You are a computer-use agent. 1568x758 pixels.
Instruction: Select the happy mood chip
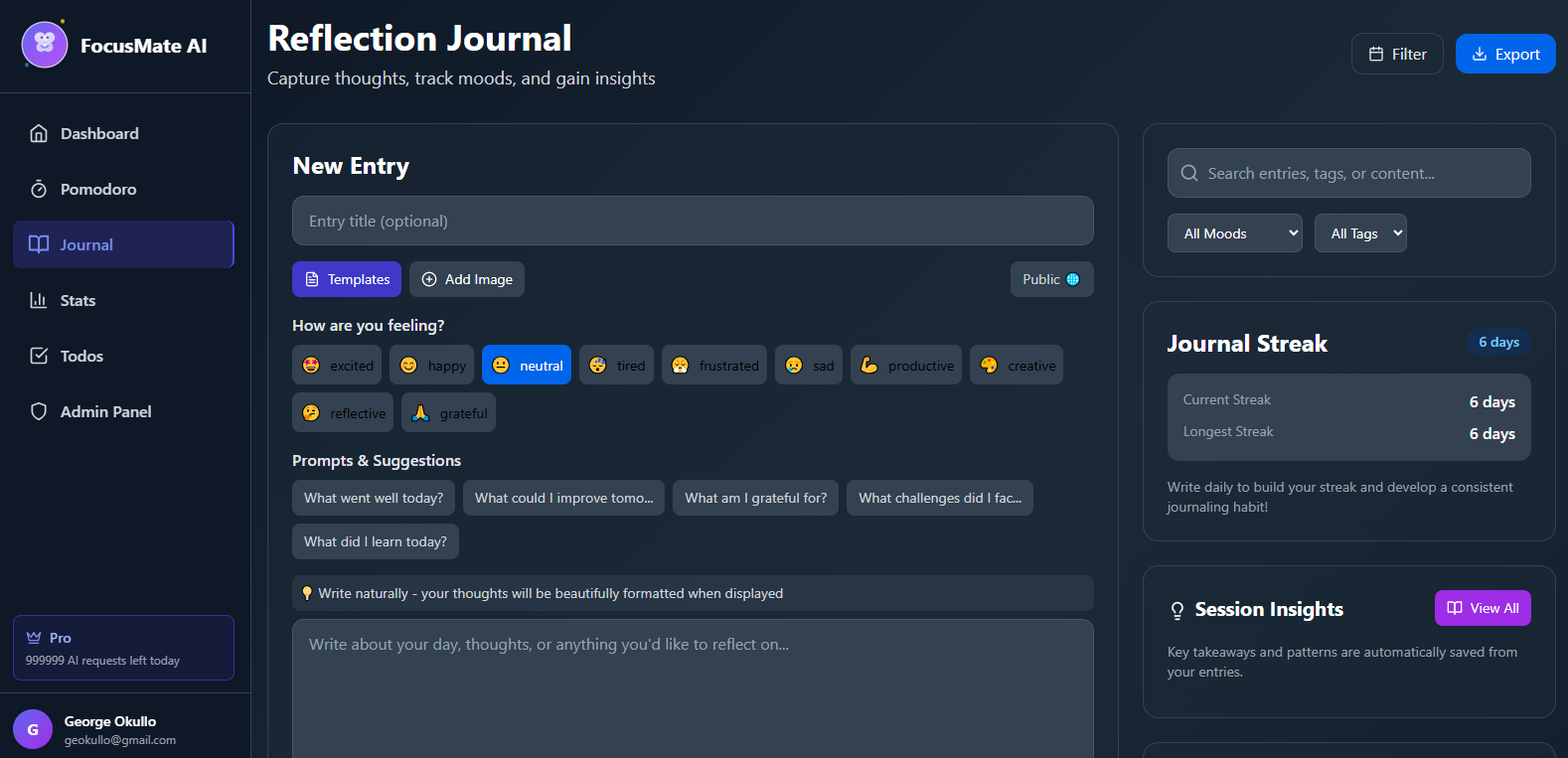[431, 365]
